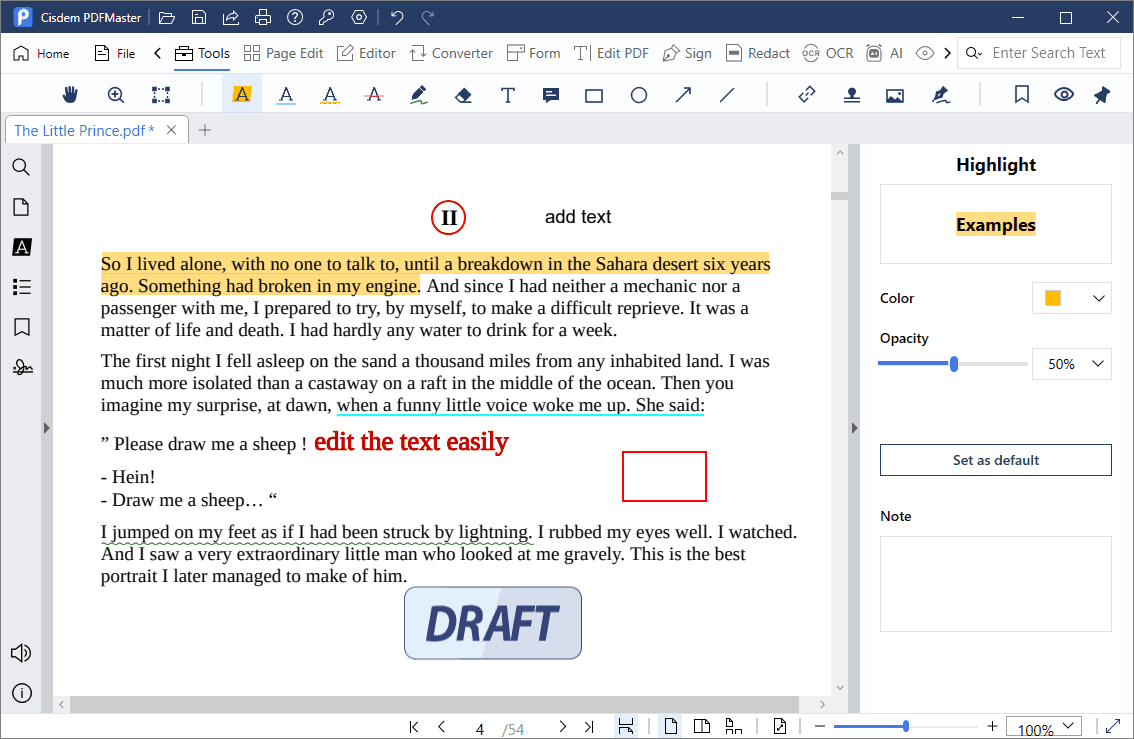Image resolution: width=1134 pixels, height=739 pixels.
Task: Go to the next page
Action: click(x=563, y=727)
